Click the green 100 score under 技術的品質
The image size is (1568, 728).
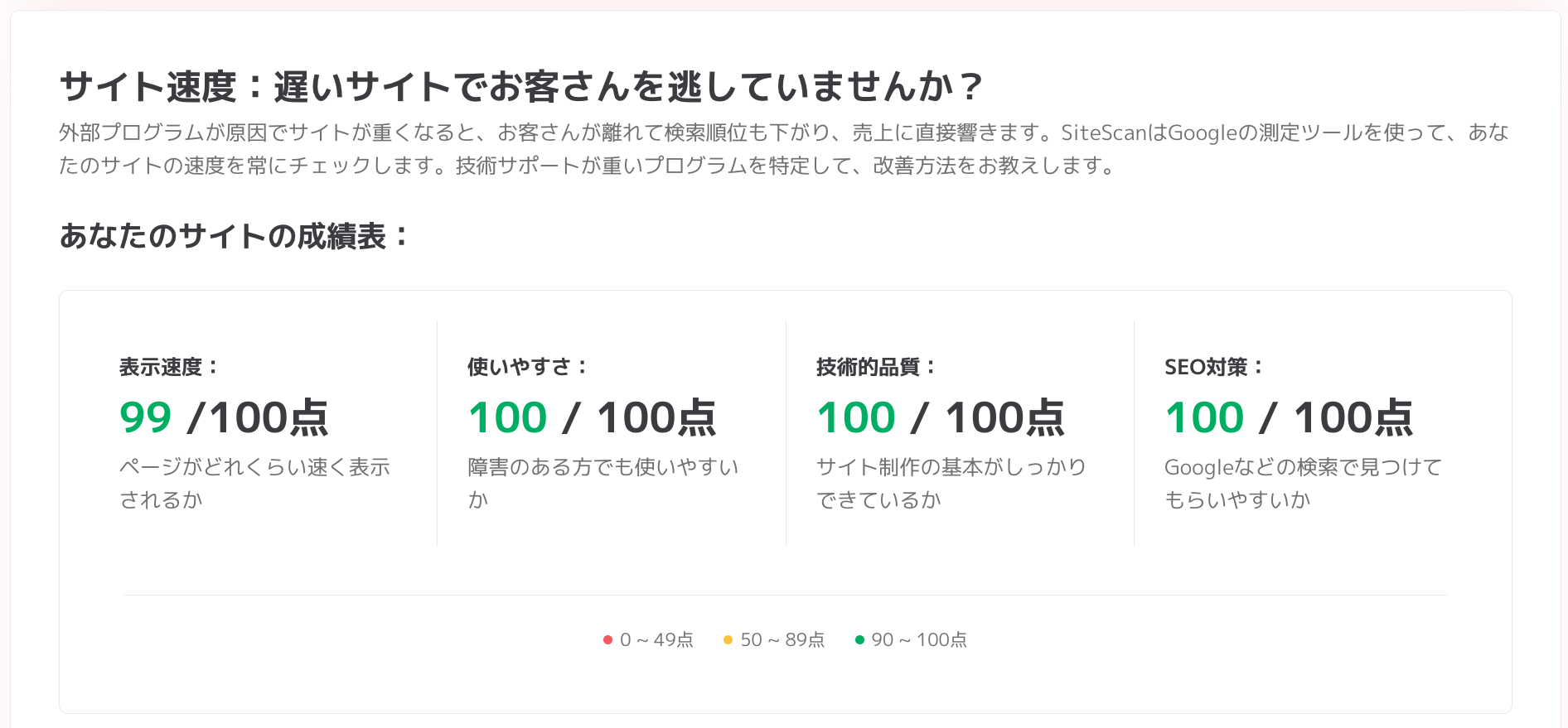(856, 417)
